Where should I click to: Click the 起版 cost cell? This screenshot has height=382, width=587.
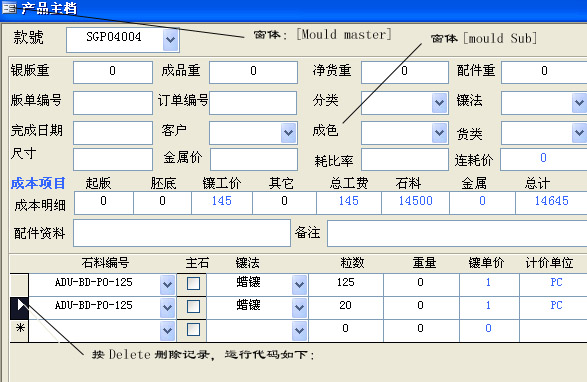104,203
